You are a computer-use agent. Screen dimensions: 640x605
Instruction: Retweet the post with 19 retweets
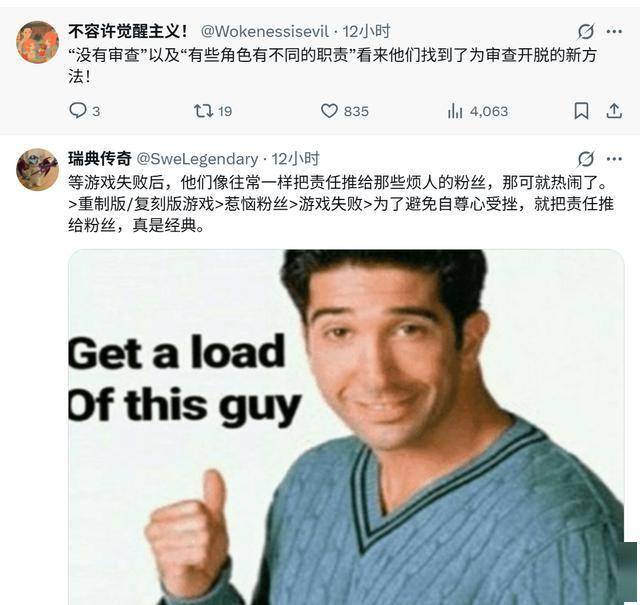tap(203, 111)
